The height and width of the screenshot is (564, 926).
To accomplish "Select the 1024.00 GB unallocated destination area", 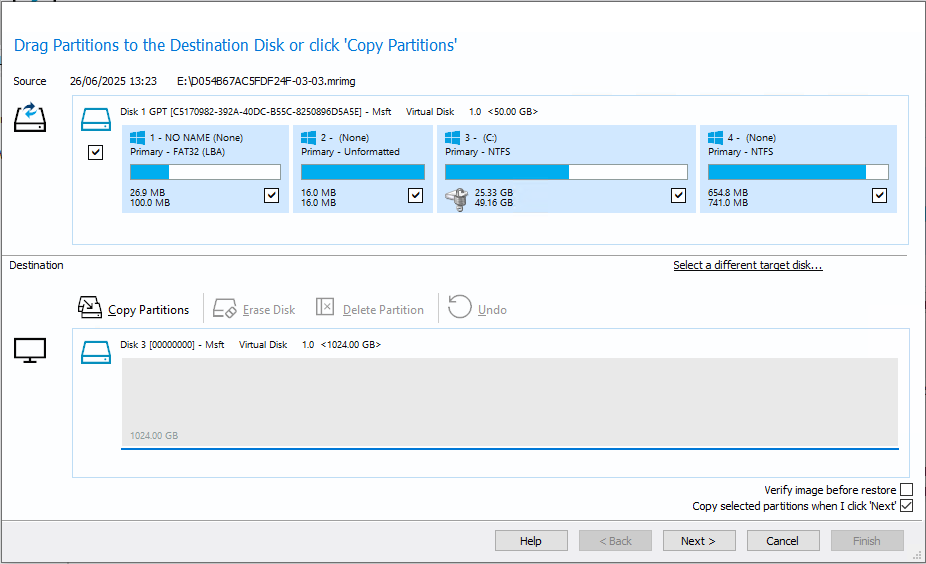I will point(510,402).
